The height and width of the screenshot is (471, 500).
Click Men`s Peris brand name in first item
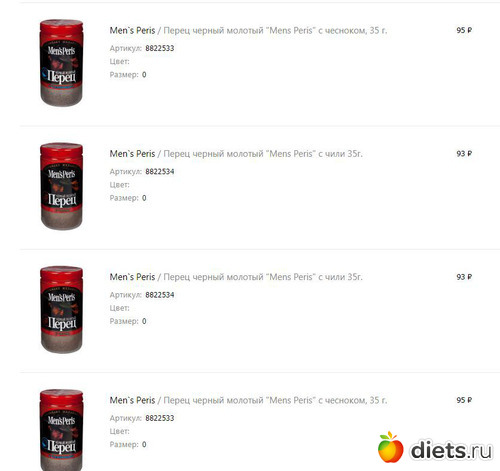tap(132, 31)
